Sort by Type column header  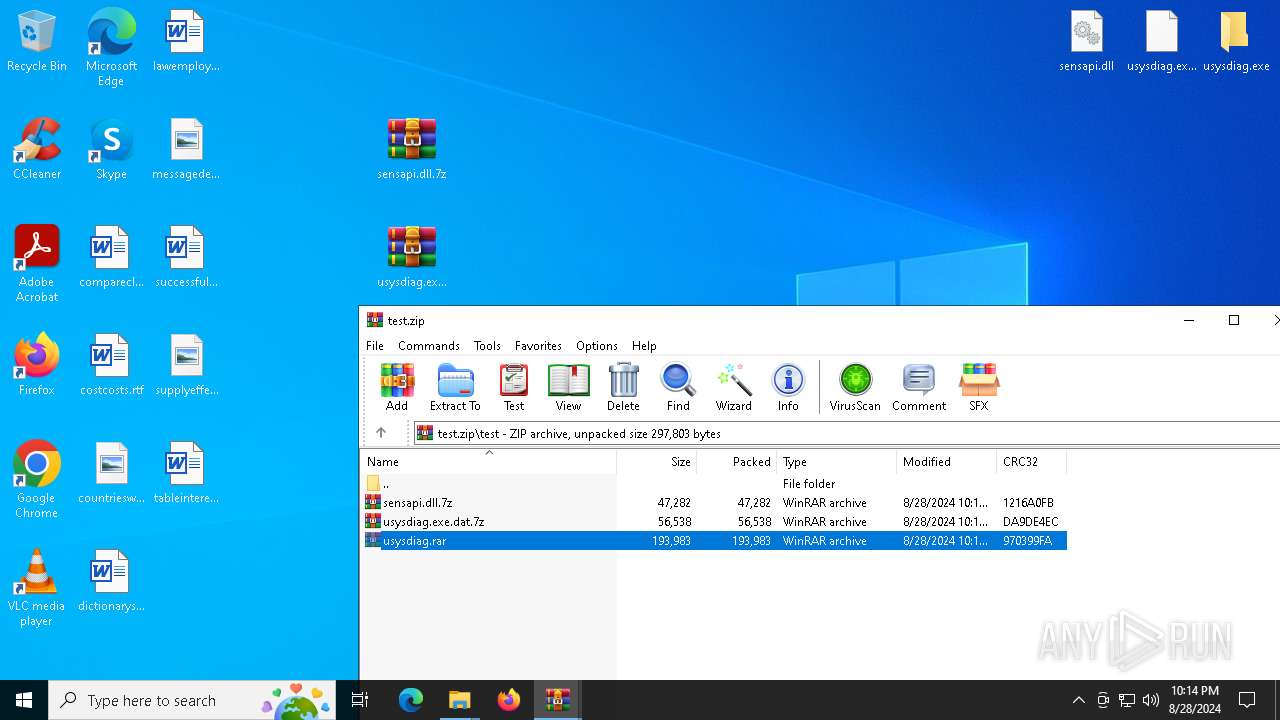pyautogui.click(x=837, y=462)
